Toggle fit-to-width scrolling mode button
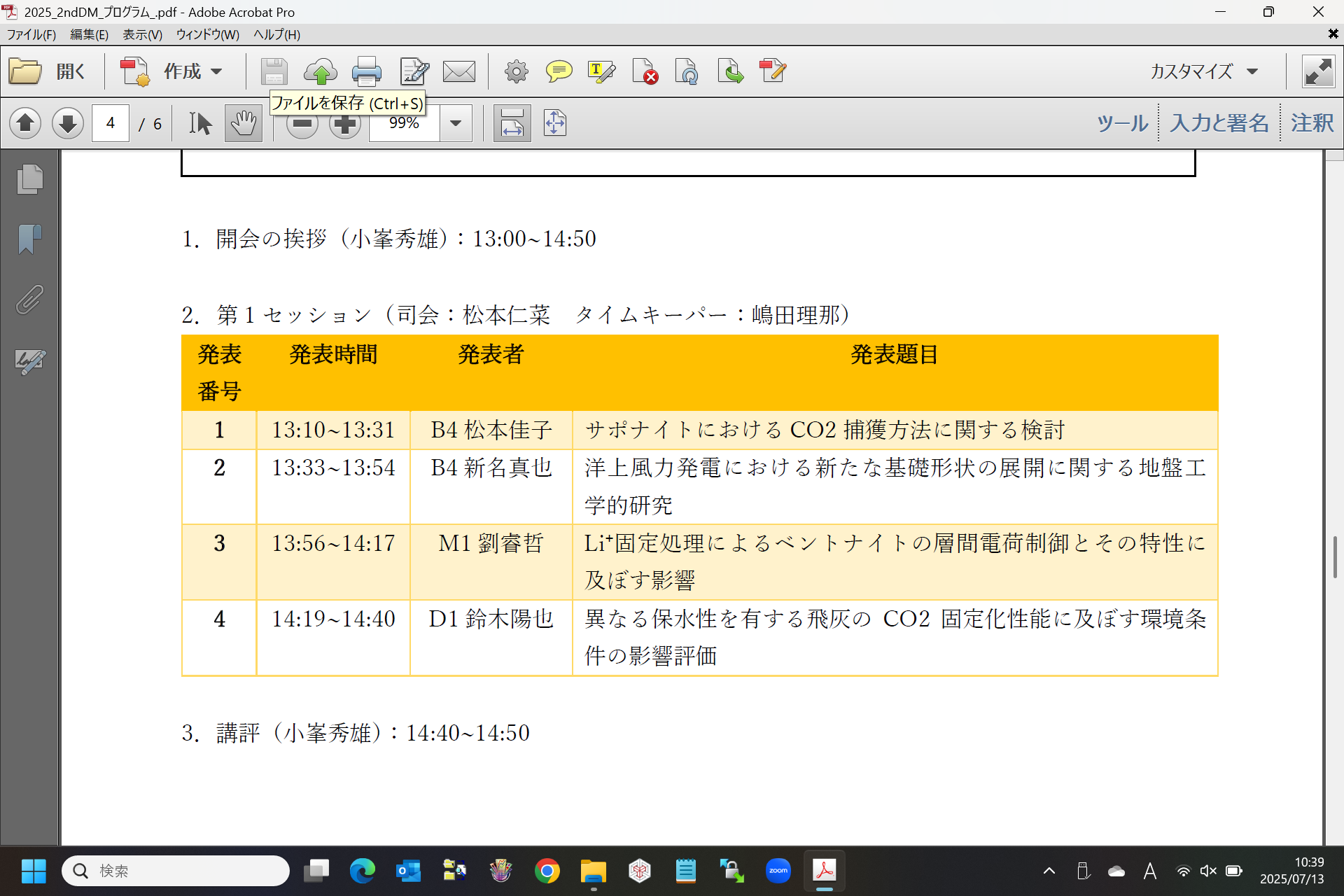This screenshot has width=1344, height=896. (x=512, y=124)
